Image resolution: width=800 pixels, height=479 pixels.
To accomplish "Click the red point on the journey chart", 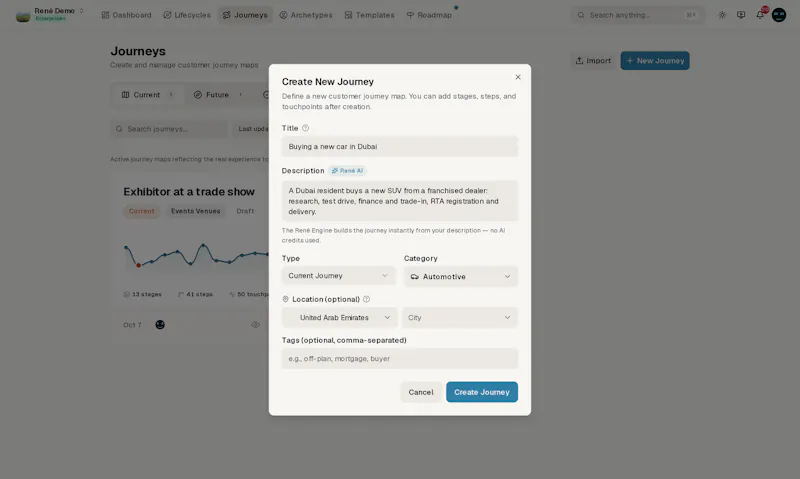I will tap(138, 265).
